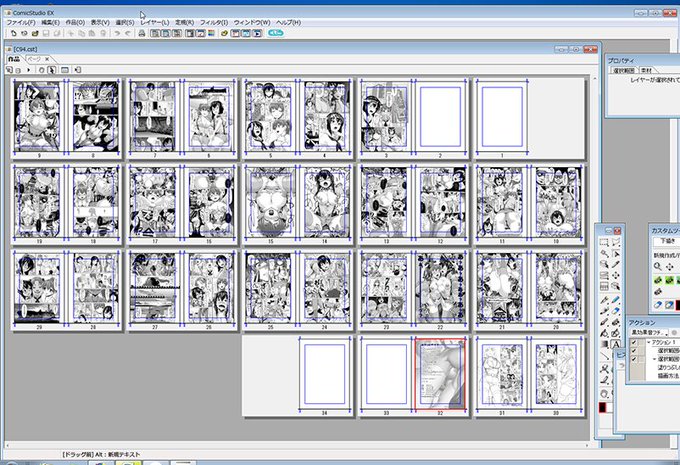680x465 pixels.
Task: Select the blank page 33 thumbnail
Action: pos(386,374)
